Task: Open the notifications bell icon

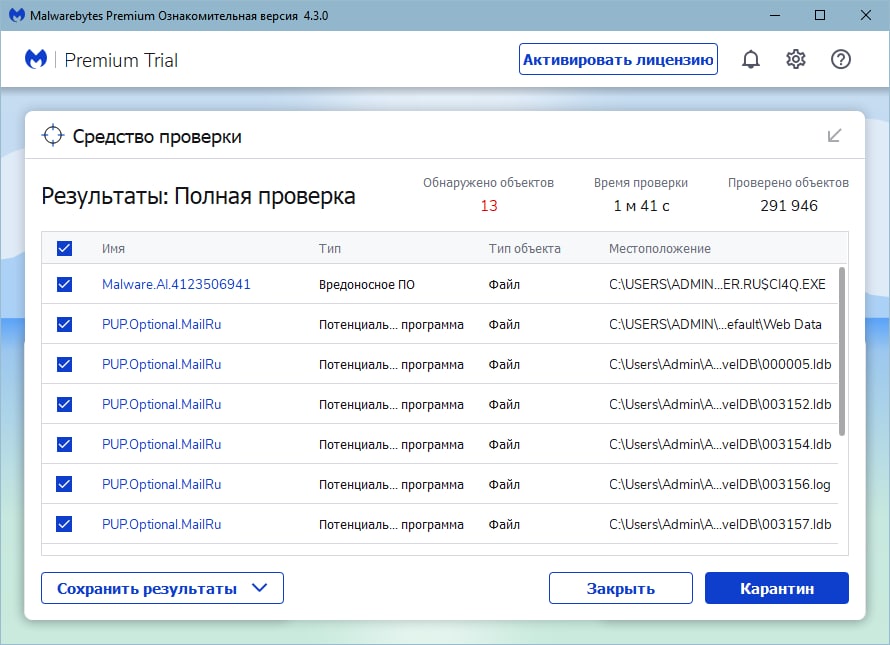Action: tap(750, 59)
